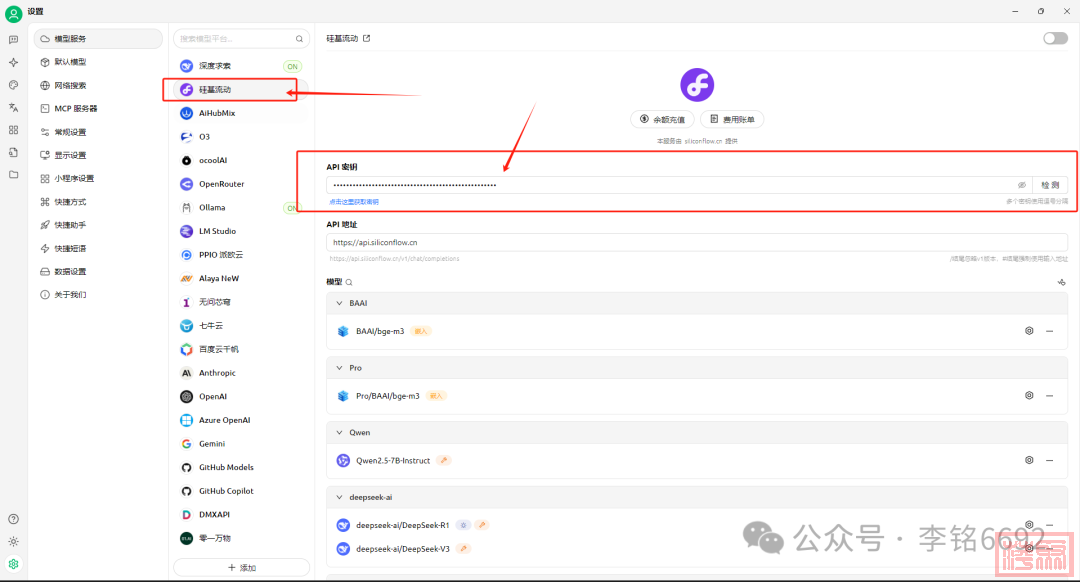Image resolution: width=1080 pixels, height=582 pixels.
Task: Click the paintbrush palette icon in left sidebar
Action: point(13,85)
